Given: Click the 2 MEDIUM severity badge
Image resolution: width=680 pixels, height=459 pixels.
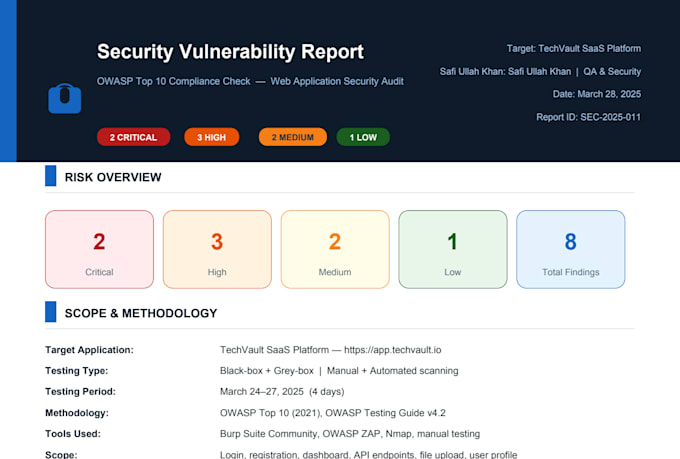Looking at the screenshot, I should pyautogui.click(x=293, y=137).
